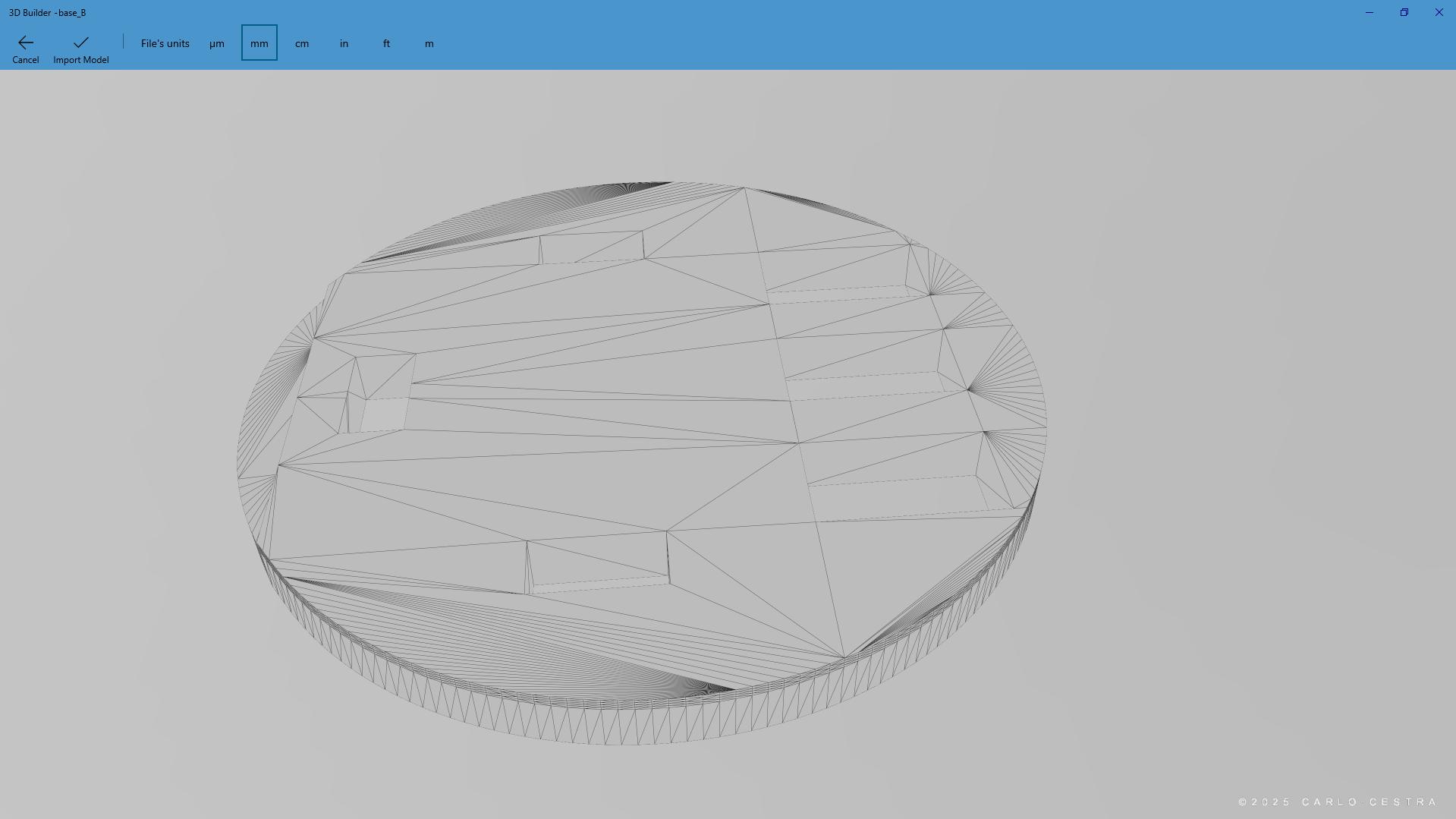Viewport: 1456px width, 819px height.
Task: Select the File's units option
Action: click(165, 43)
